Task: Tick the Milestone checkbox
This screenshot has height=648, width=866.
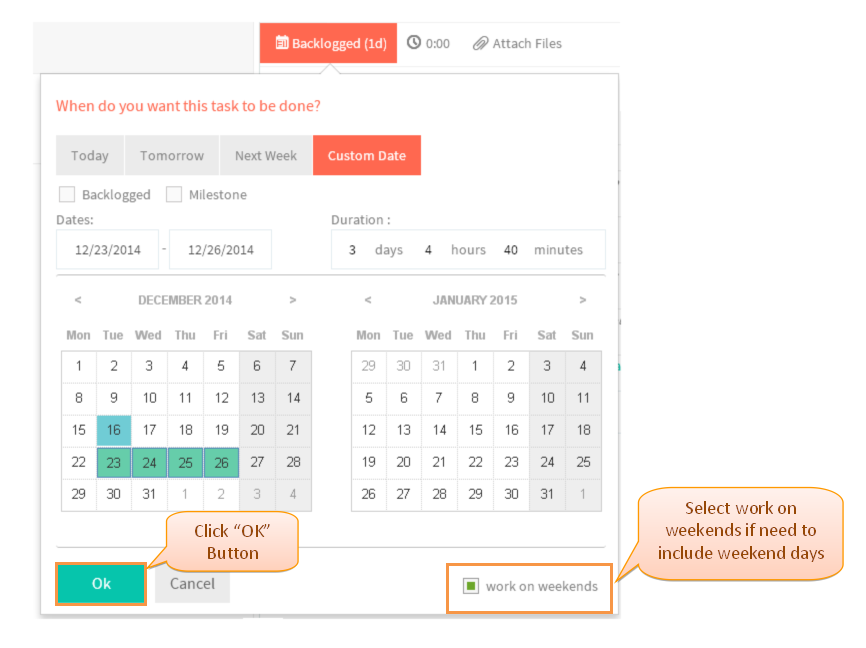Action: [174, 194]
